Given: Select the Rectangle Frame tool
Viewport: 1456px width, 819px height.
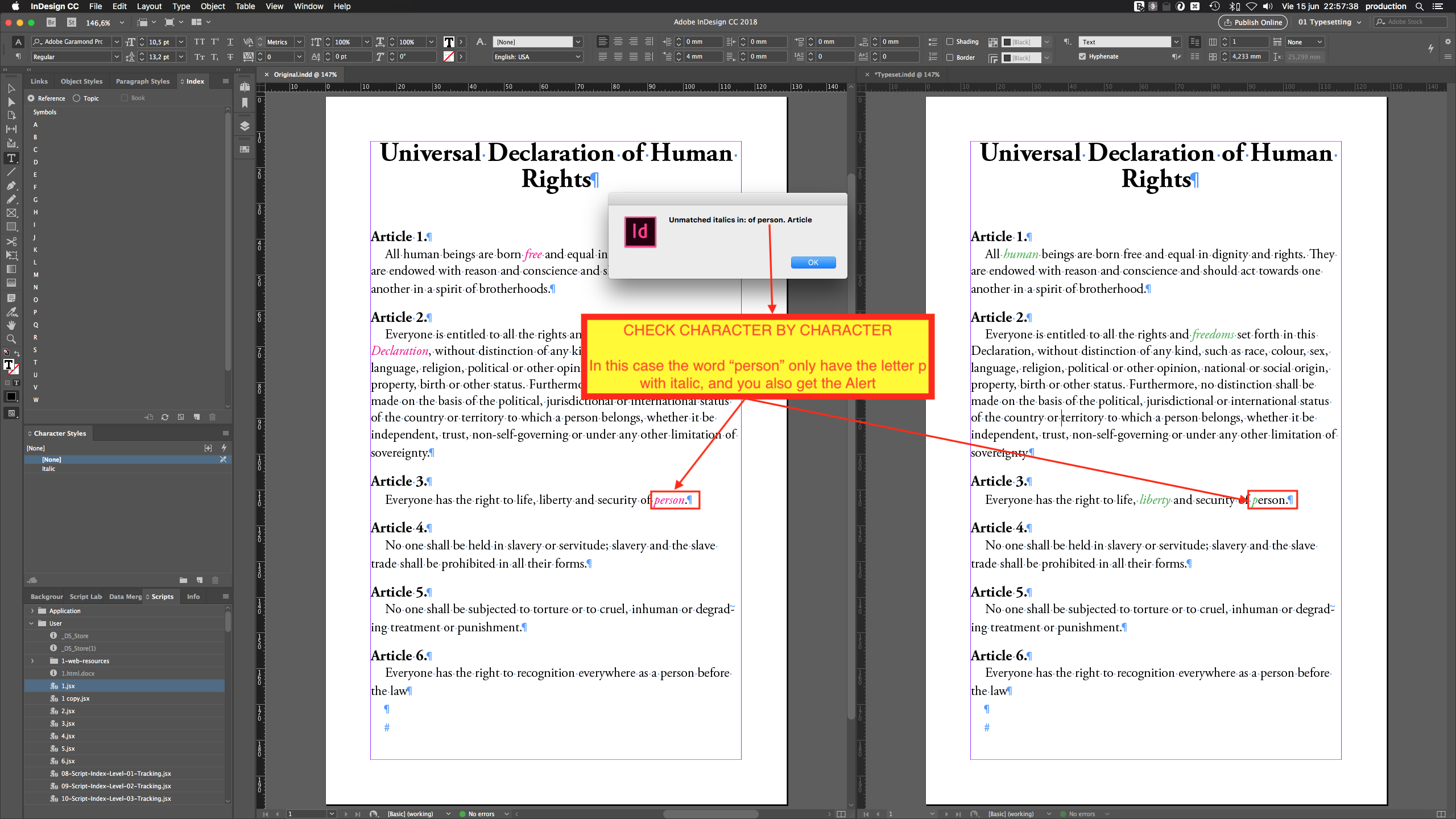Looking at the screenshot, I should tap(11, 213).
